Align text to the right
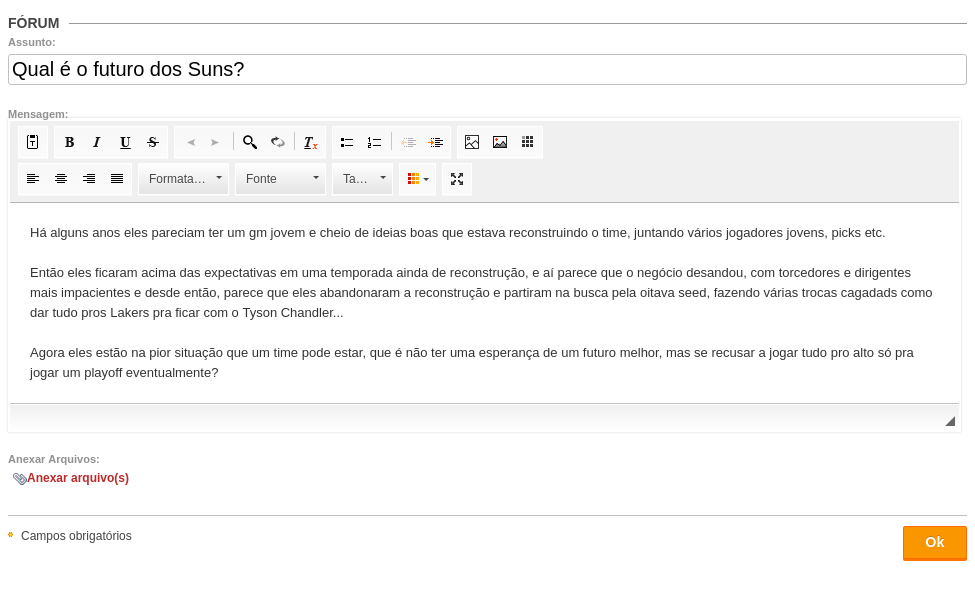The height and width of the screenshot is (592, 975). (x=89, y=179)
